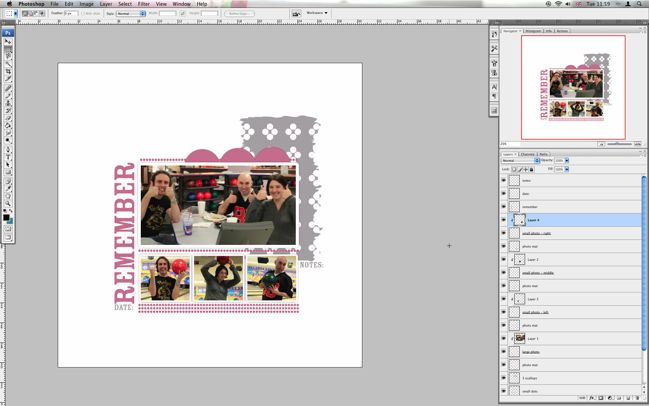
Task: Switch to the Channels tab
Action: coord(527,154)
